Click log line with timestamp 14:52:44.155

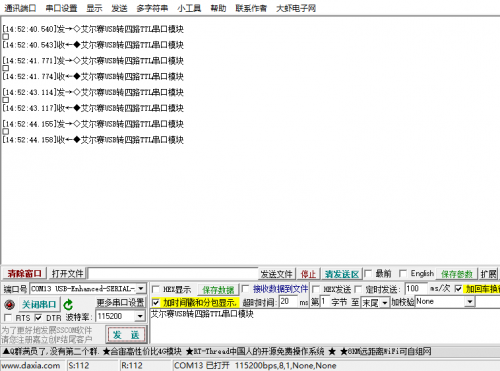[x=93, y=124]
